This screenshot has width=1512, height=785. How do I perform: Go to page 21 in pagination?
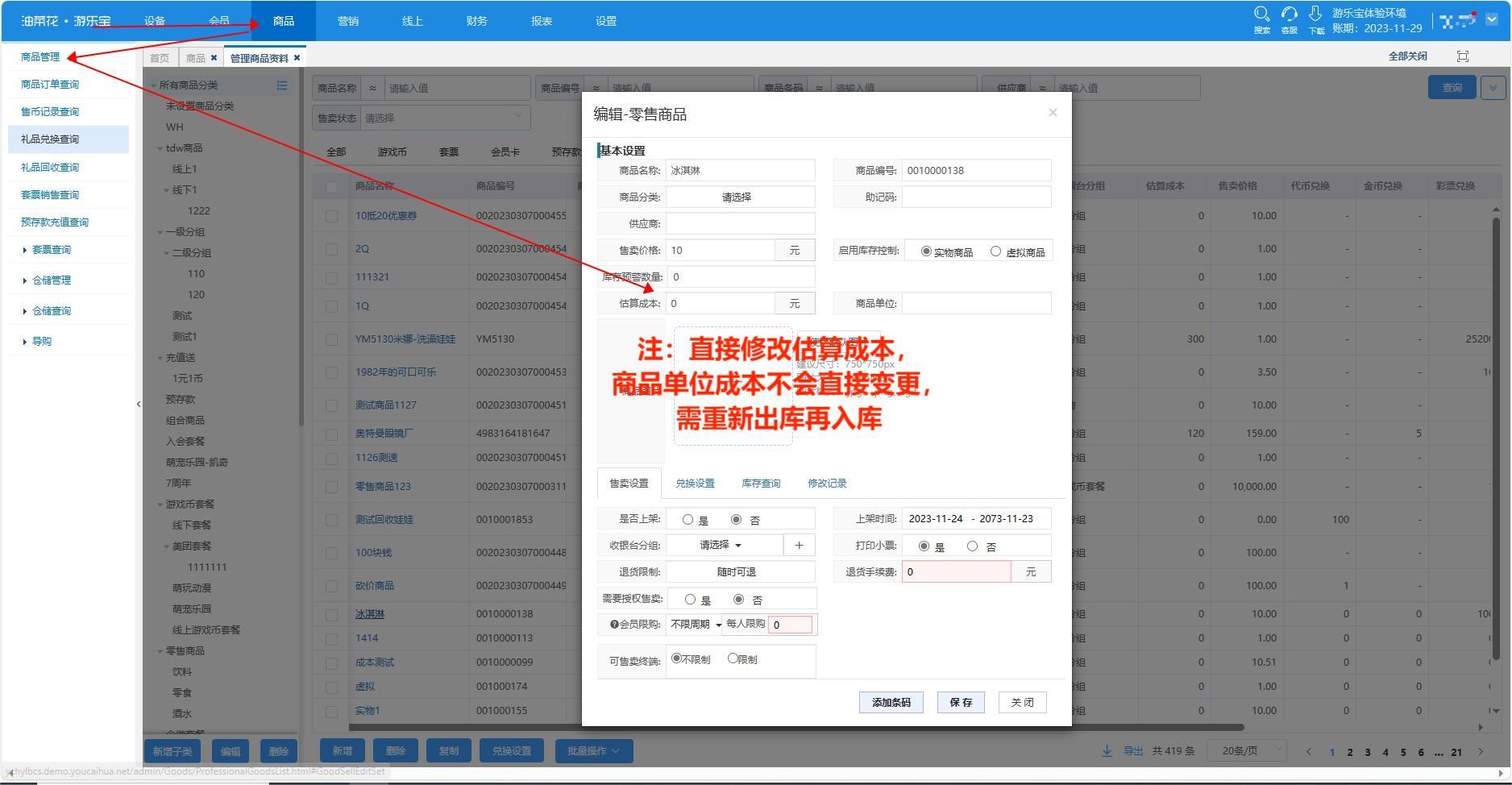click(x=1456, y=752)
